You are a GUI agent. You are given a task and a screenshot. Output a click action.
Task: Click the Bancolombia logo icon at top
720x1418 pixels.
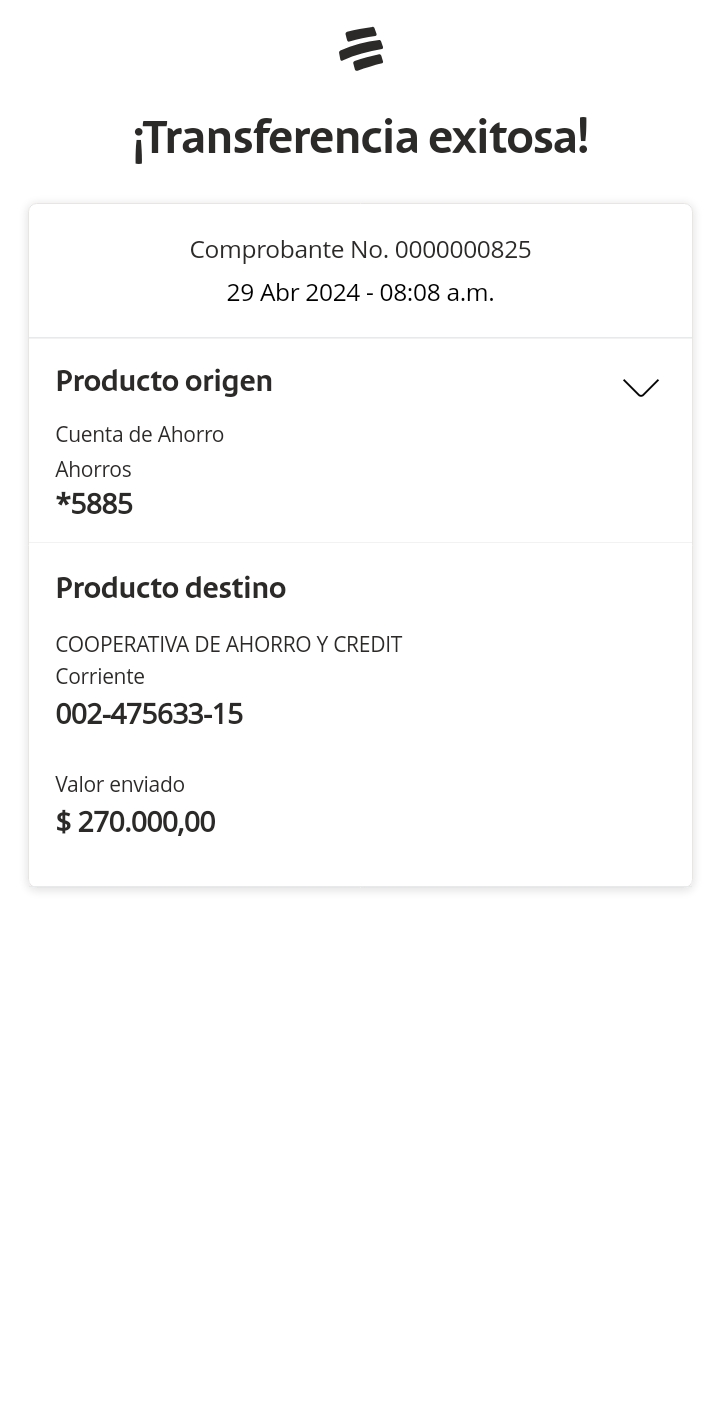(361, 49)
